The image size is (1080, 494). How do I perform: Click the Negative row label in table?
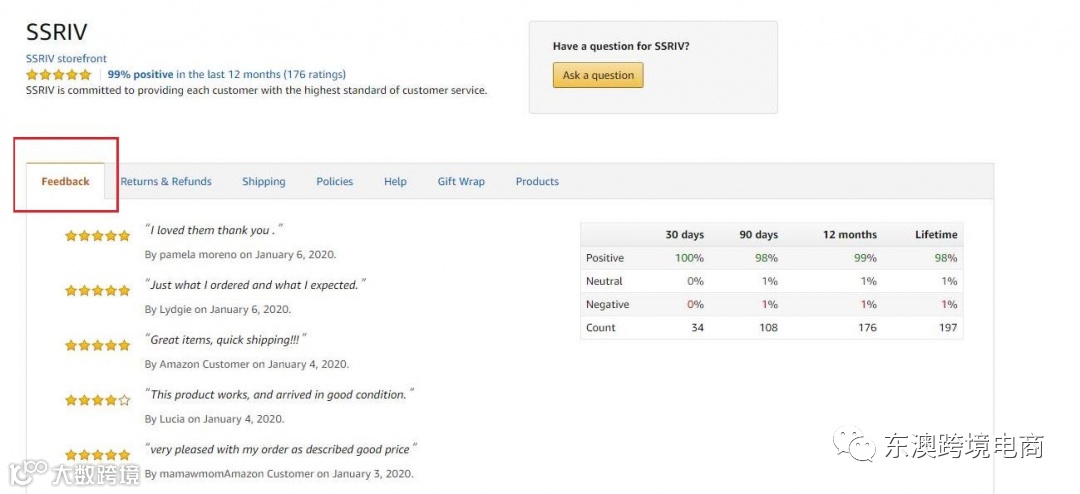point(608,305)
